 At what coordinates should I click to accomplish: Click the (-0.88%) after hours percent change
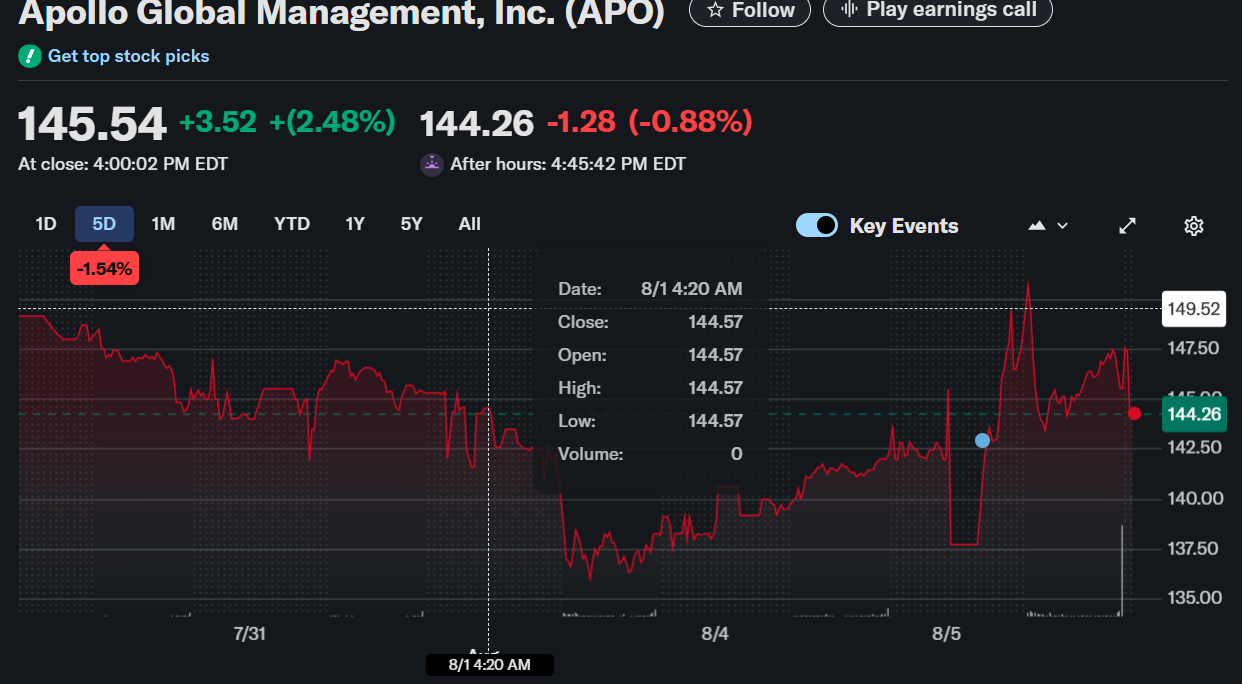[690, 122]
